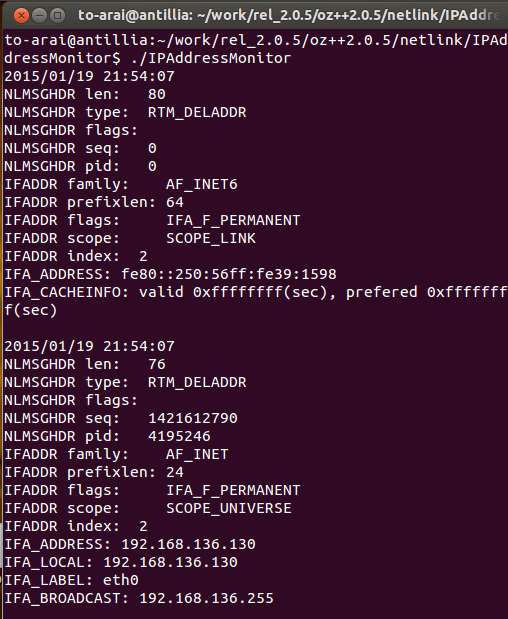508x619 pixels.
Task: Minimize the terminal window
Action: (x=39, y=16)
